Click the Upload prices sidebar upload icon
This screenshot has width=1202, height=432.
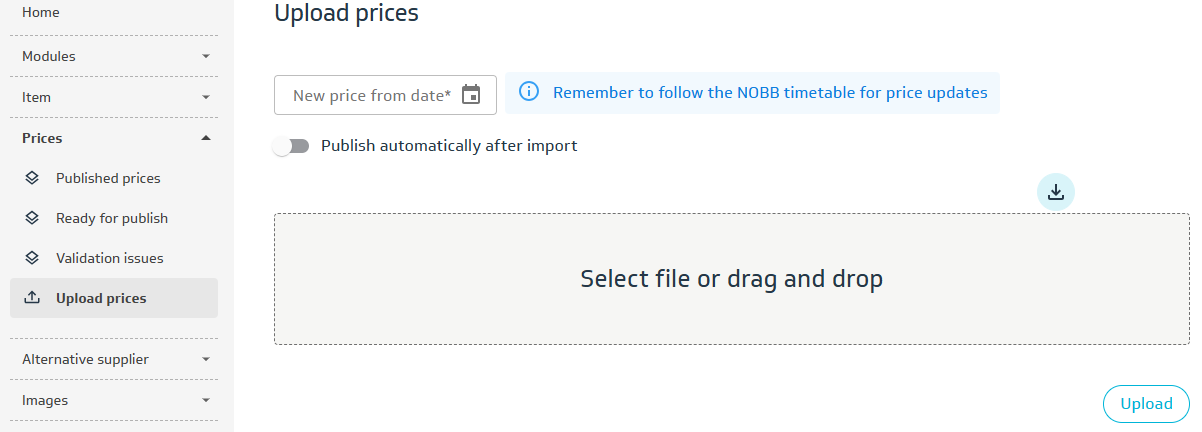tap(32, 298)
